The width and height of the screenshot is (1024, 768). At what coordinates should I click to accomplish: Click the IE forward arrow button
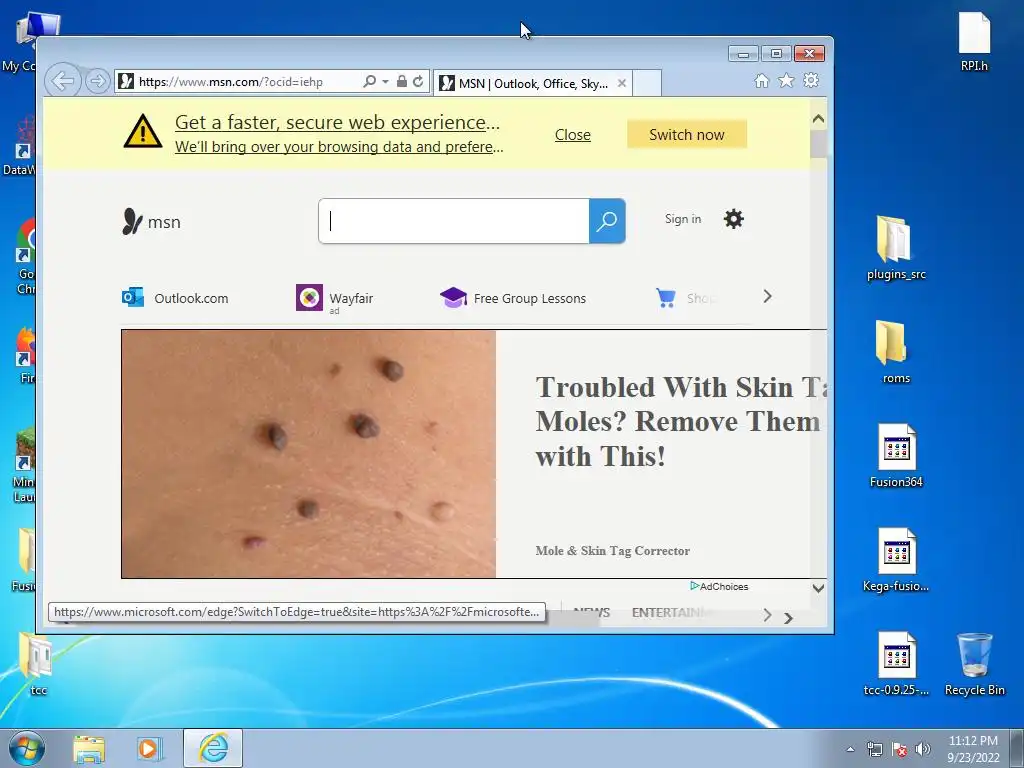[x=97, y=81]
